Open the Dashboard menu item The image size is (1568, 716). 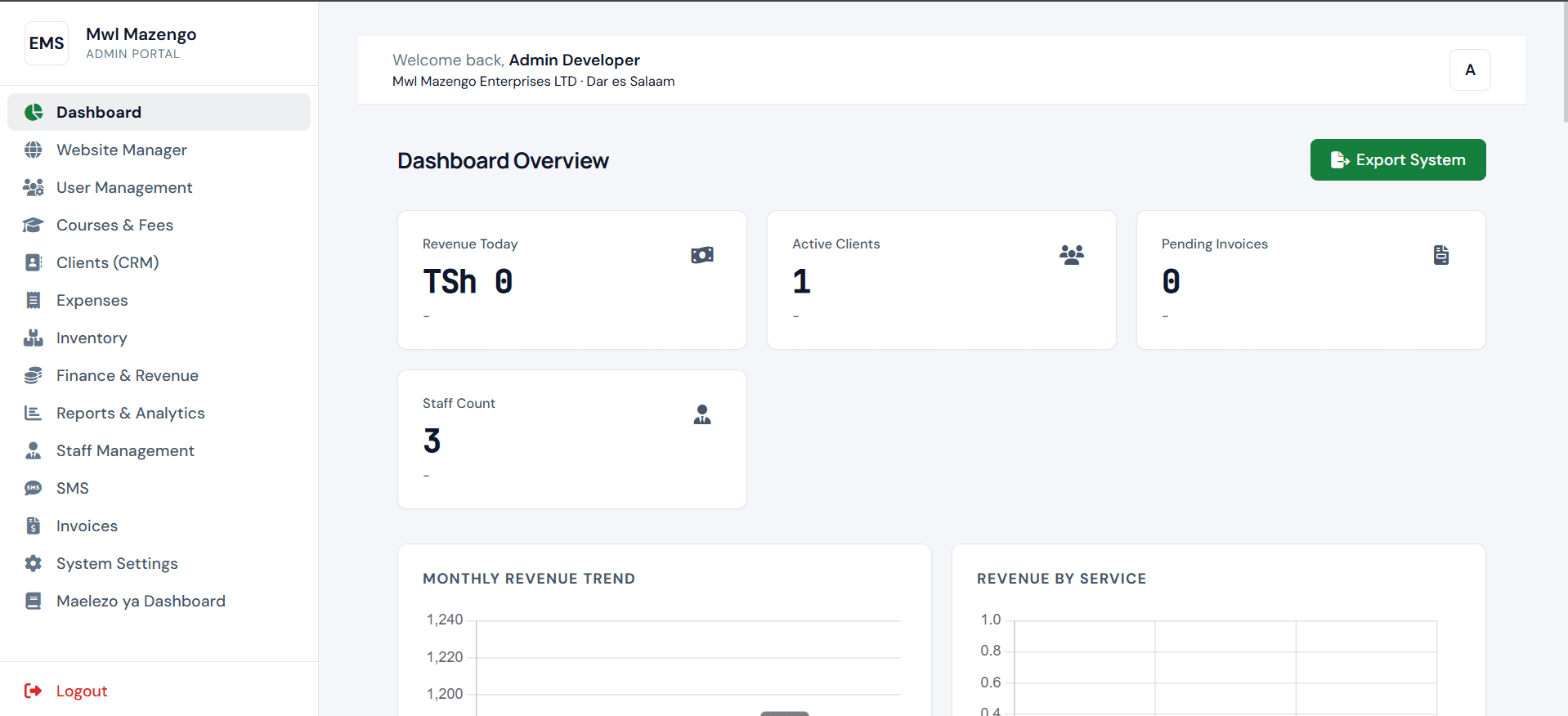coord(159,112)
